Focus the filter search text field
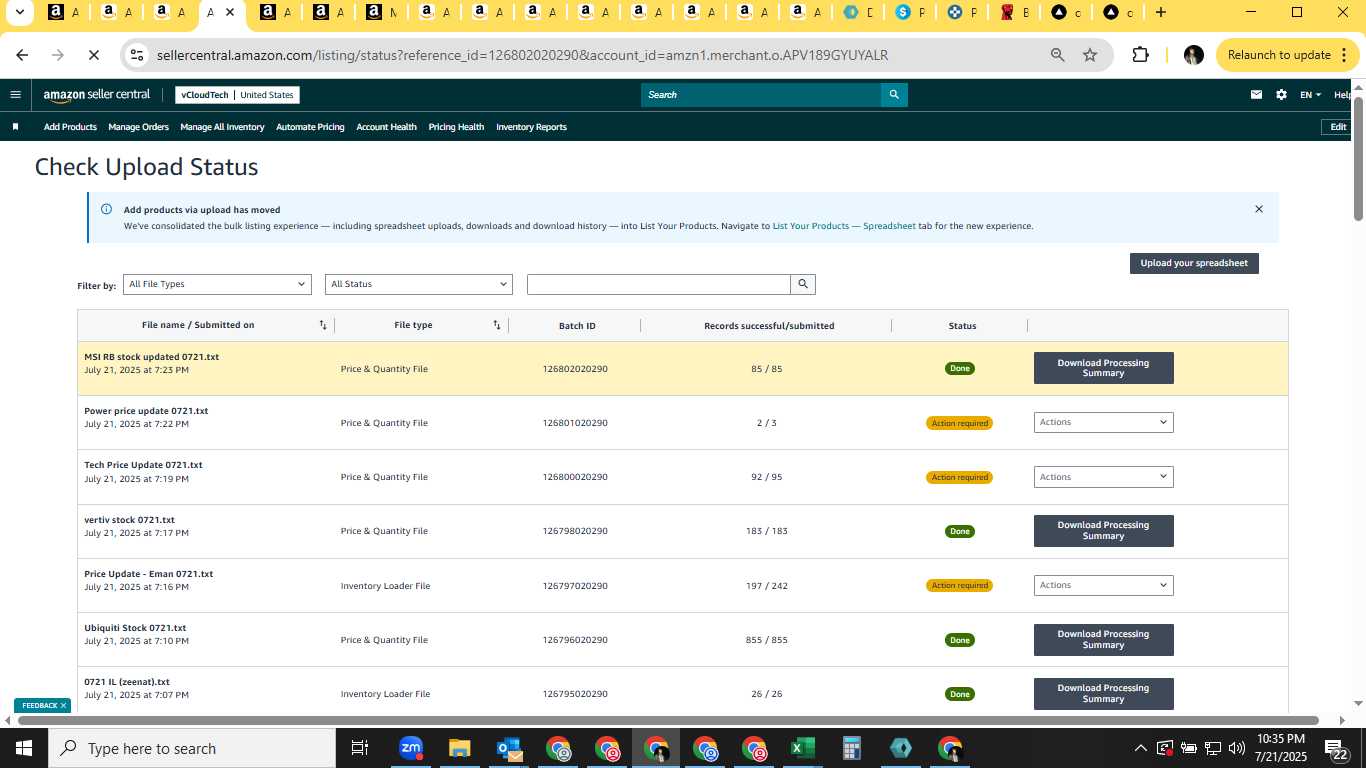1366x768 pixels. [x=659, y=284]
